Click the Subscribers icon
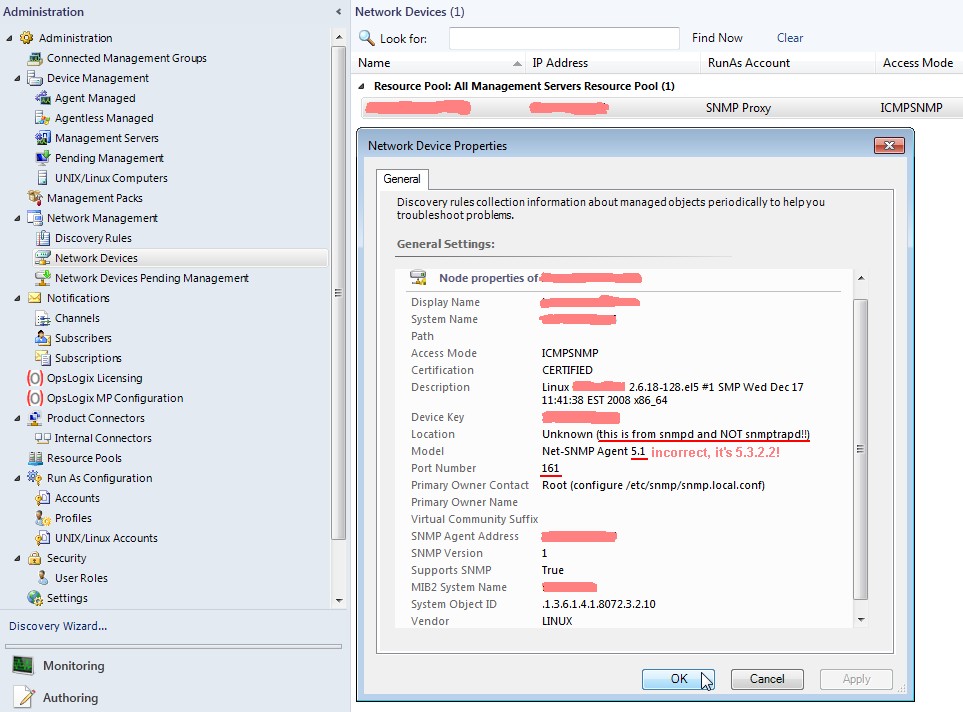Screen dimensions: 963x712 43,338
